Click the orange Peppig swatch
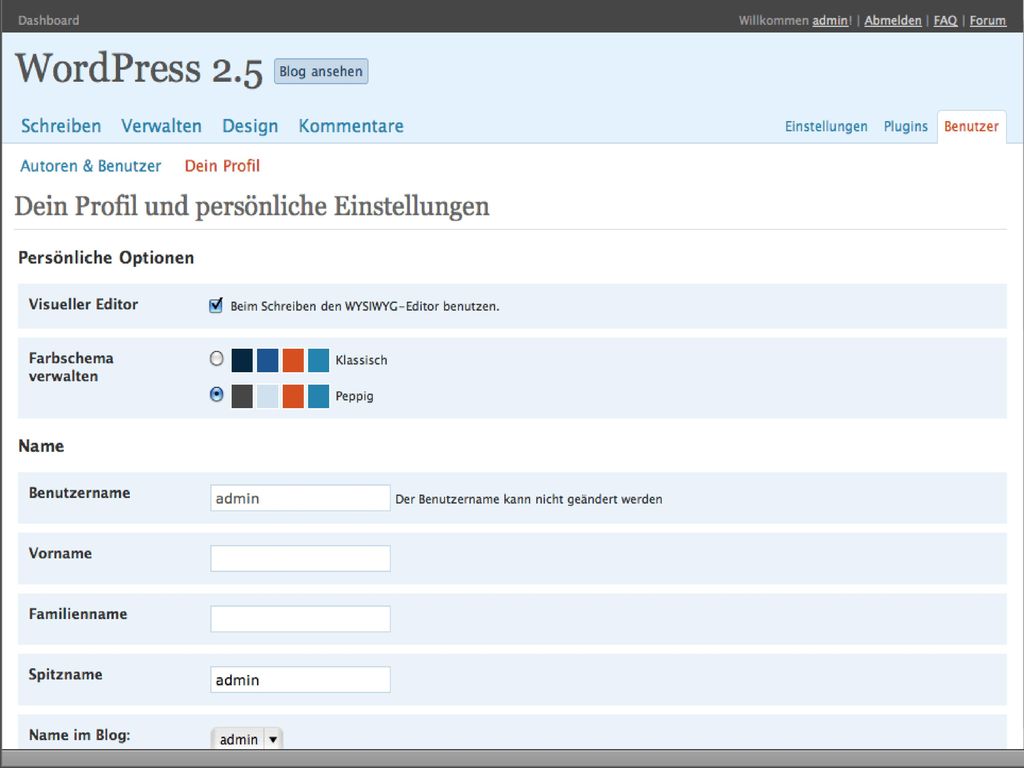The height and width of the screenshot is (768, 1024). 293,396
